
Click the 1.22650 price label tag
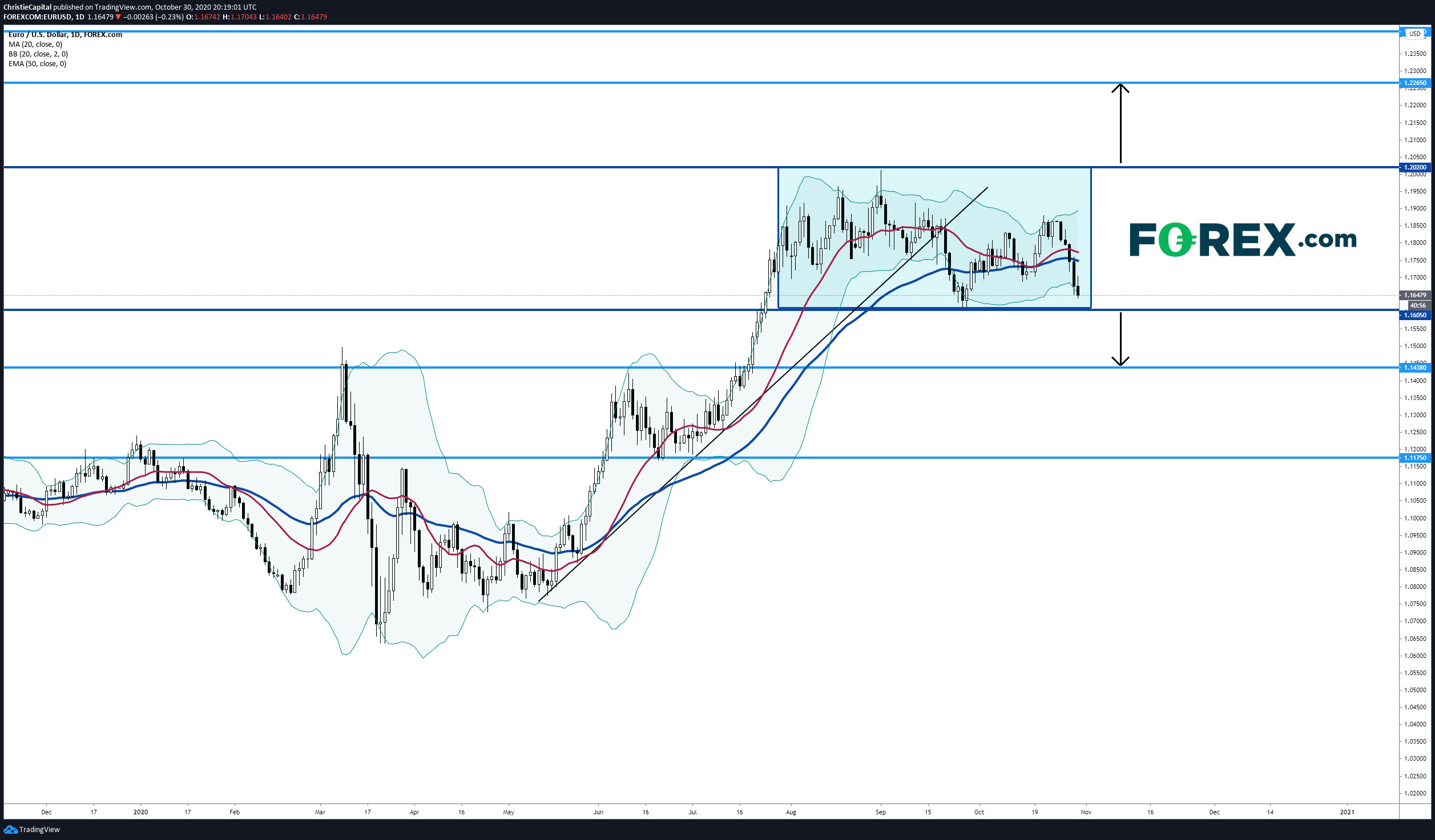point(1415,83)
